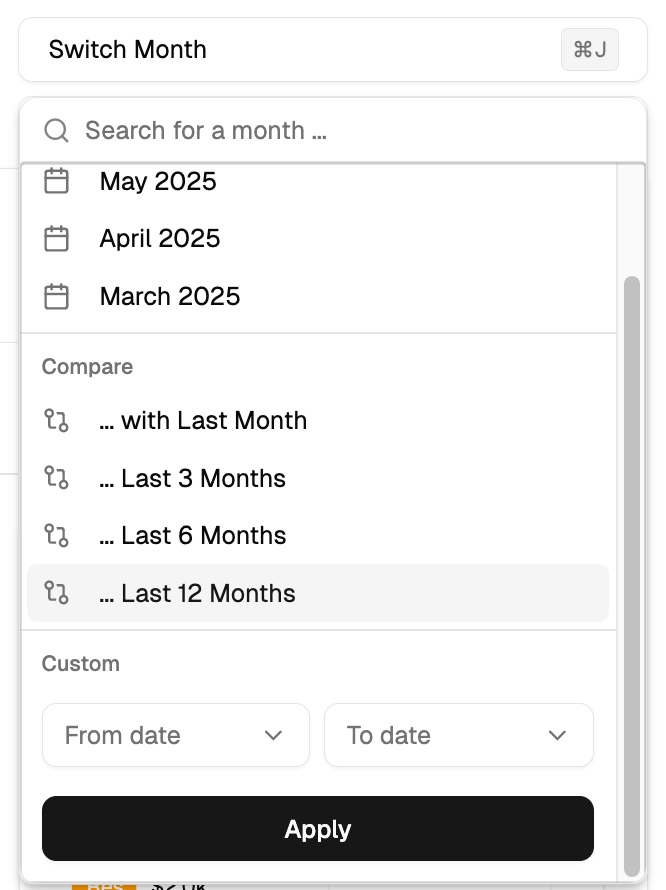Viewport: 666px width, 890px height.
Task: Expand the From date chevron arrow
Action: [x=274, y=736]
